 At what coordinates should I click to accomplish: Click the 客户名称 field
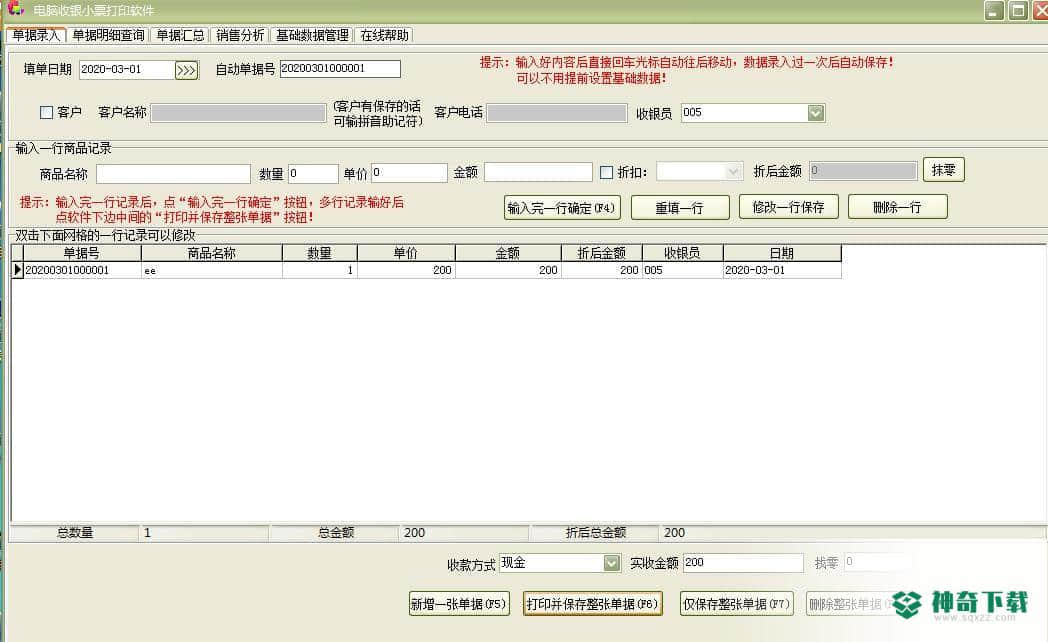pyautogui.click(x=239, y=113)
